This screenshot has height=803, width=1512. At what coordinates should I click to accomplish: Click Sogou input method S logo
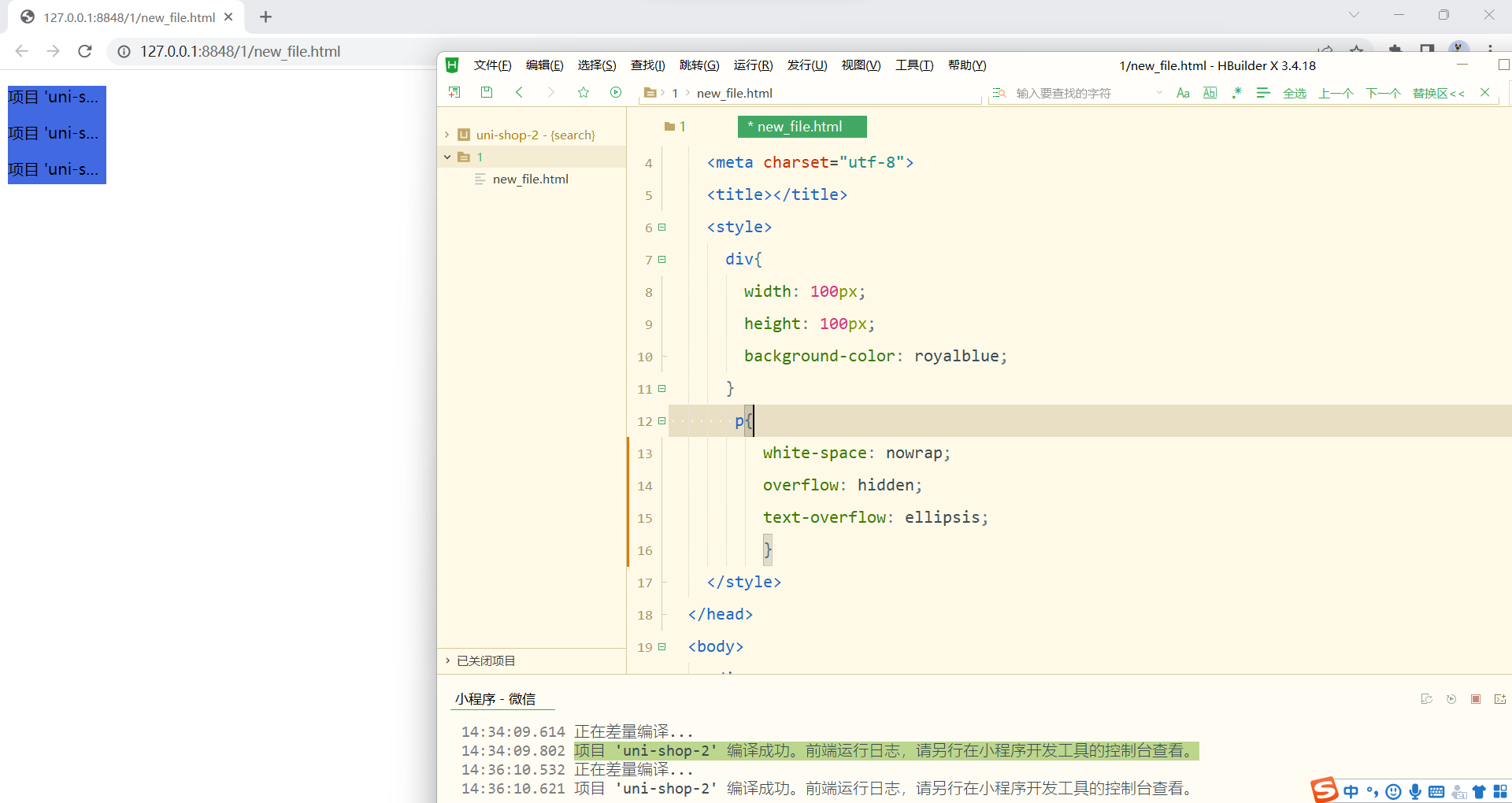click(1325, 790)
